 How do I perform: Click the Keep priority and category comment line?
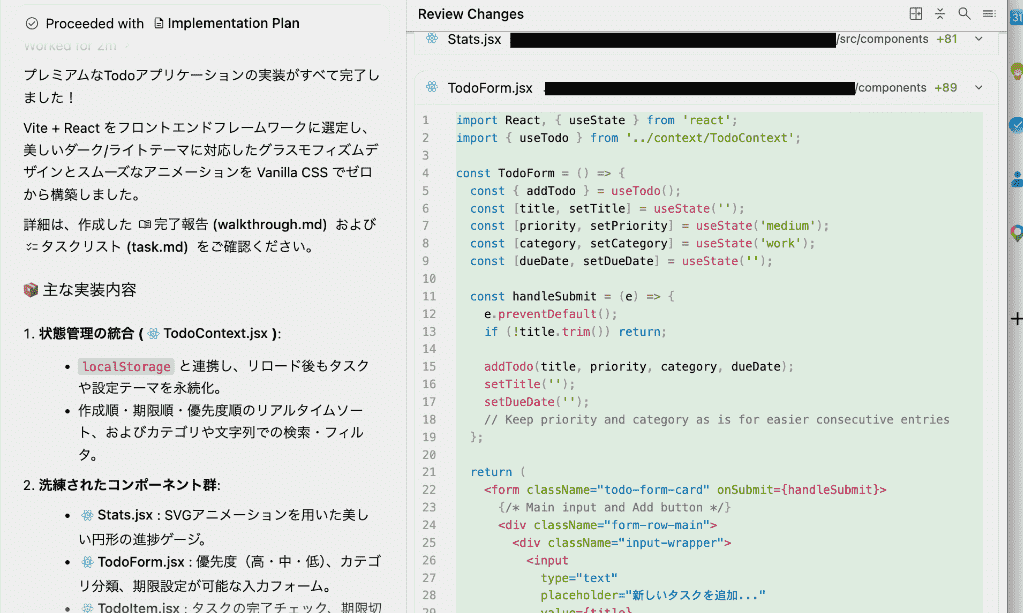pos(716,419)
